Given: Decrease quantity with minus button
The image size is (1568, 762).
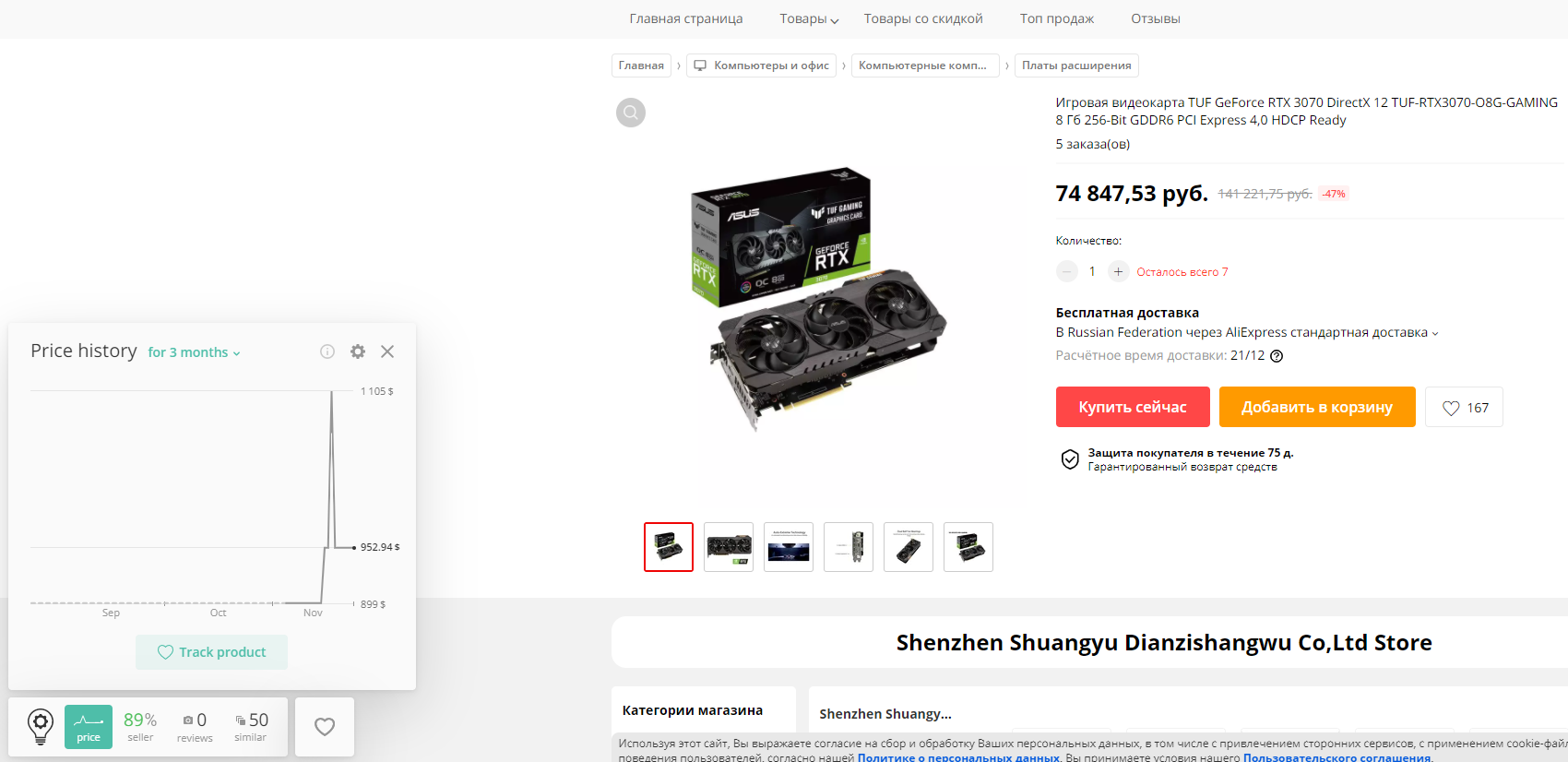Looking at the screenshot, I should [1067, 271].
